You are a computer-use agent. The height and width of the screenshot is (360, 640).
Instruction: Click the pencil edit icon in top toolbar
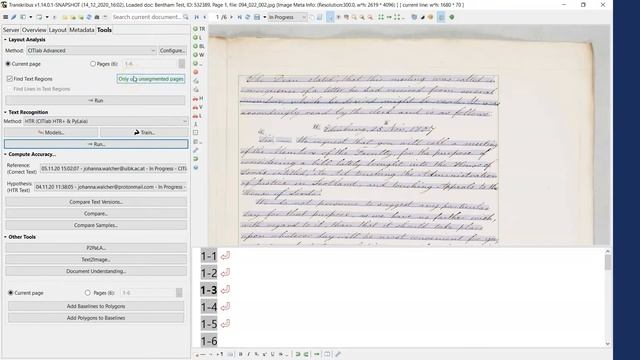(13, 17)
